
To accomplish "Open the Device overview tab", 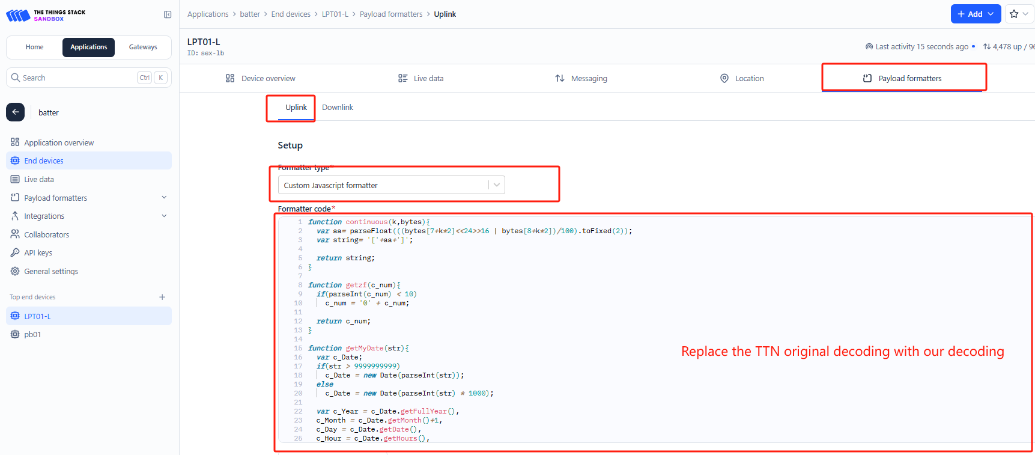I will coord(261,78).
